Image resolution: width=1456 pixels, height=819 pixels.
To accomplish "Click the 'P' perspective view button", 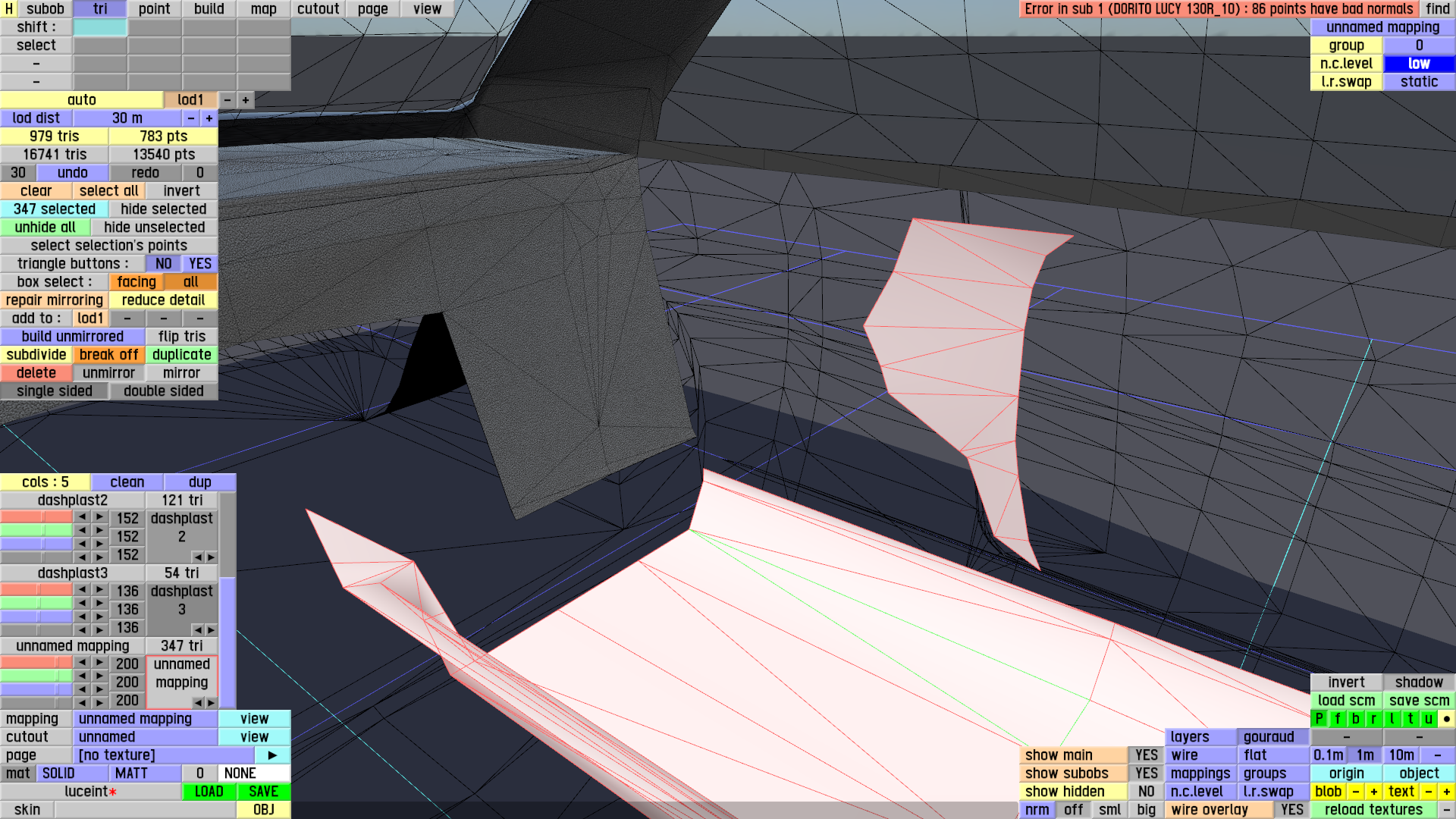I will tap(1319, 719).
